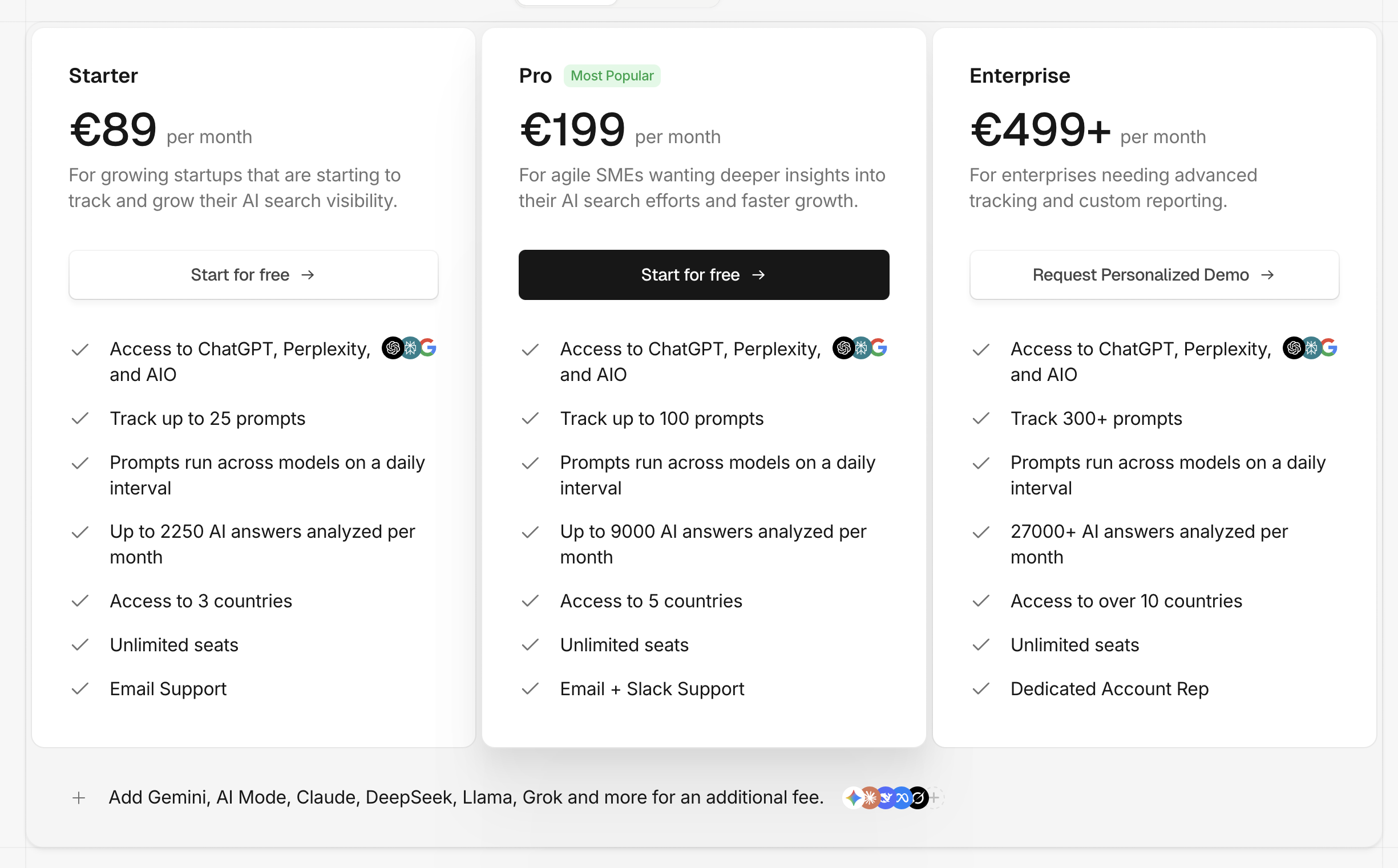Click the Add Gemini, AI Mode, Claude text
The image size is (1398, 868).
tap(466, 797)
